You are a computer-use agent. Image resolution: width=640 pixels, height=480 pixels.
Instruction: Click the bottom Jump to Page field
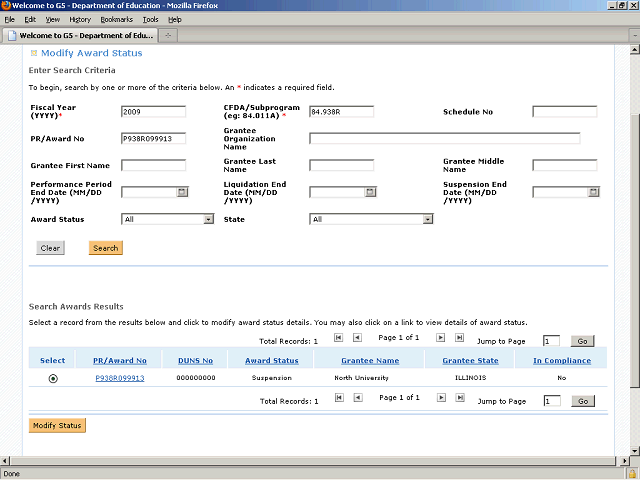click(552, 401)
